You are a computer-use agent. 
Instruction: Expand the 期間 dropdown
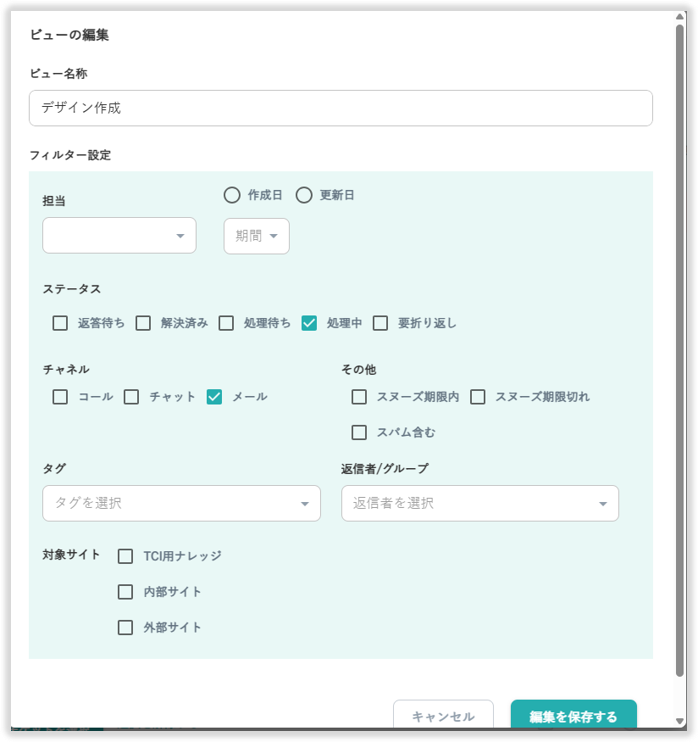point(256,236)
